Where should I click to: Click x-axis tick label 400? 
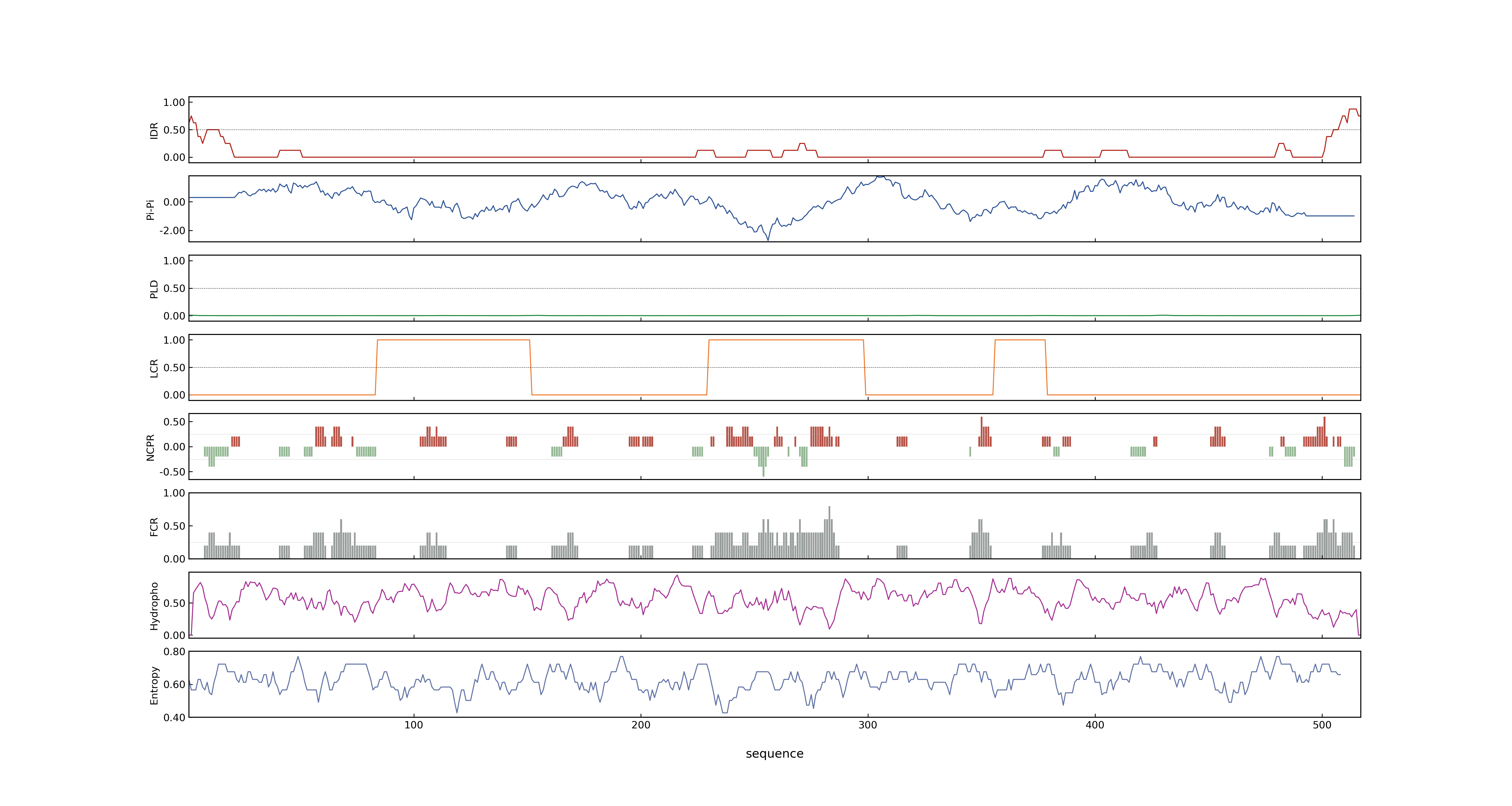pos(1095,725)
